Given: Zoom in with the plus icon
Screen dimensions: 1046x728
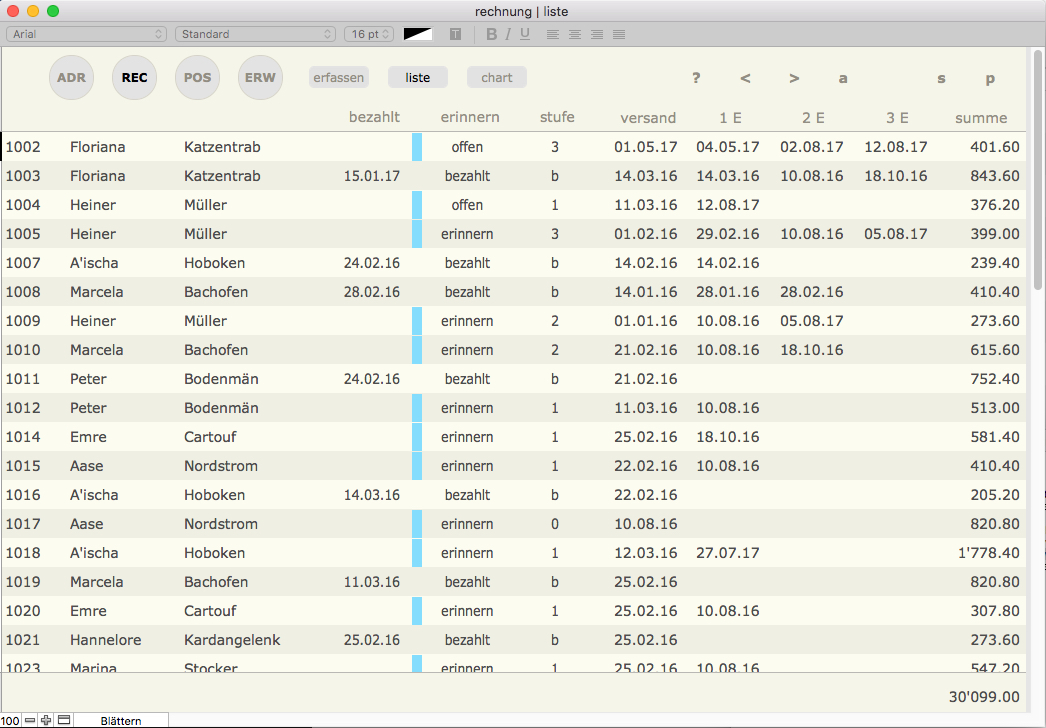Looking at the screenshot, I should click(x=46, y=720).
